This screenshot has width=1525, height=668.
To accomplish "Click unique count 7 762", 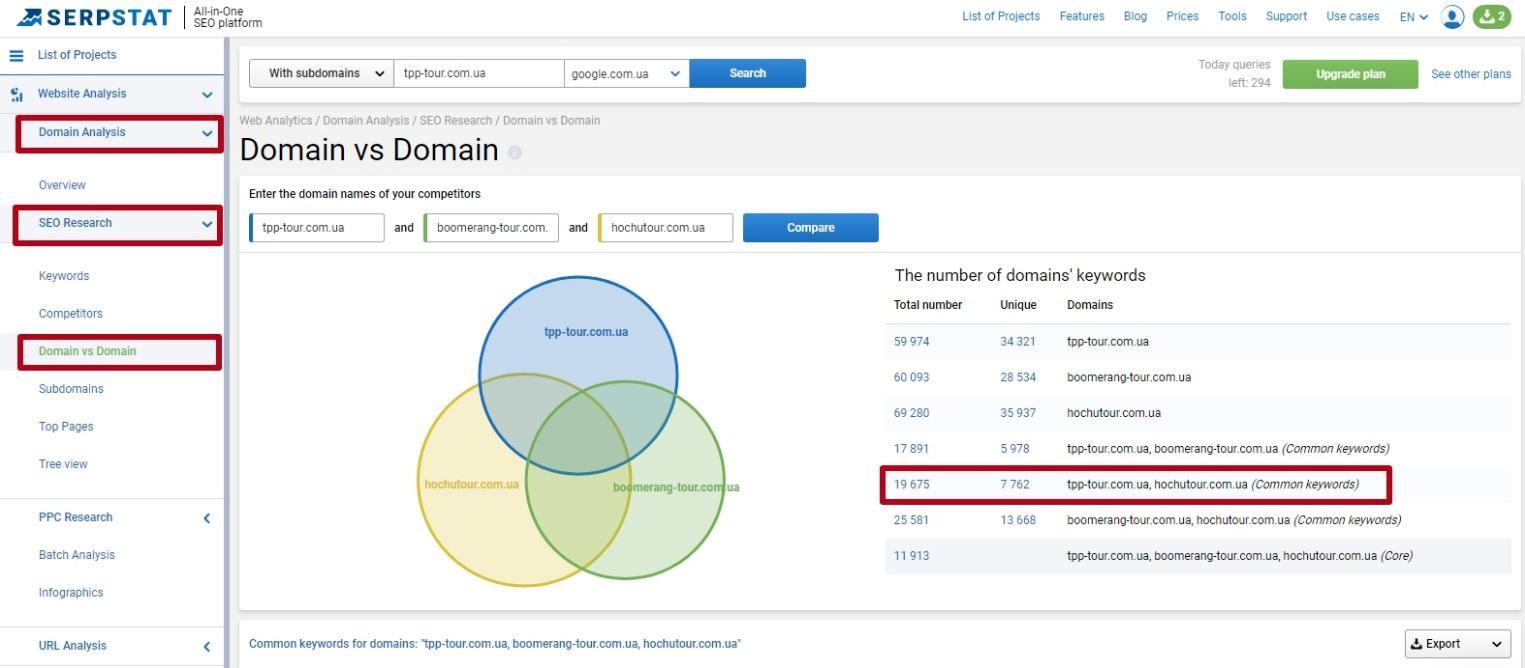I will click(1015, 485).
